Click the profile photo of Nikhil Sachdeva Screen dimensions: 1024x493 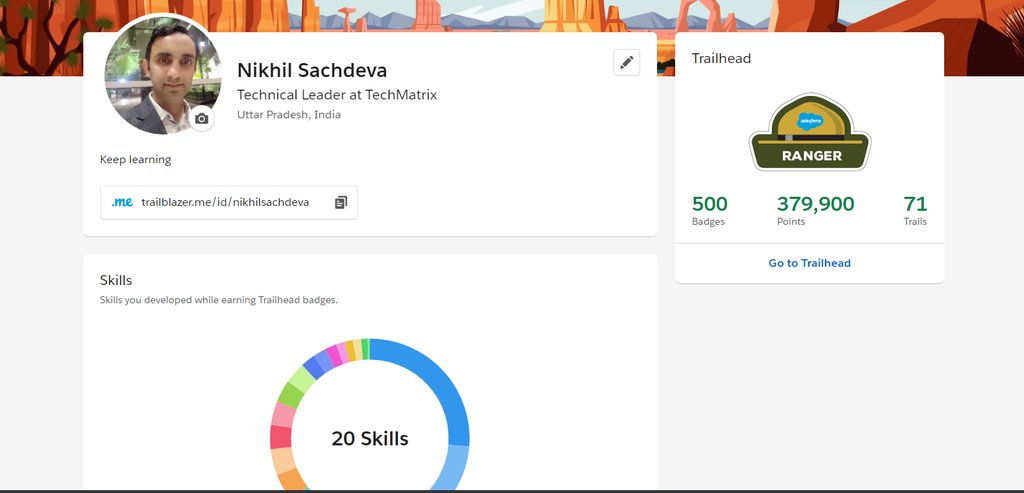click(162, 74)
